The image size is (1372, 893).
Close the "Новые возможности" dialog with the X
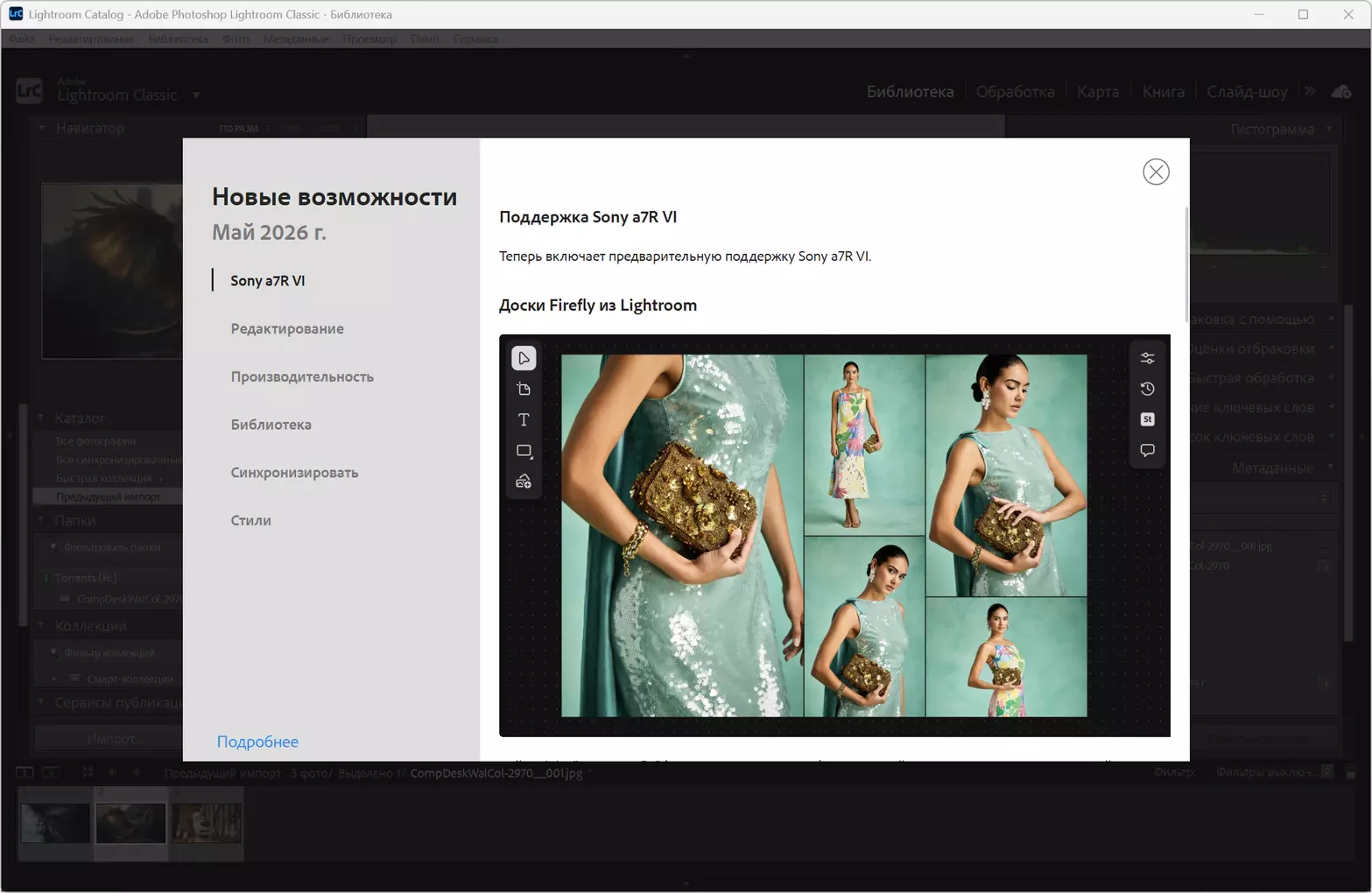tap(1156, 172)
